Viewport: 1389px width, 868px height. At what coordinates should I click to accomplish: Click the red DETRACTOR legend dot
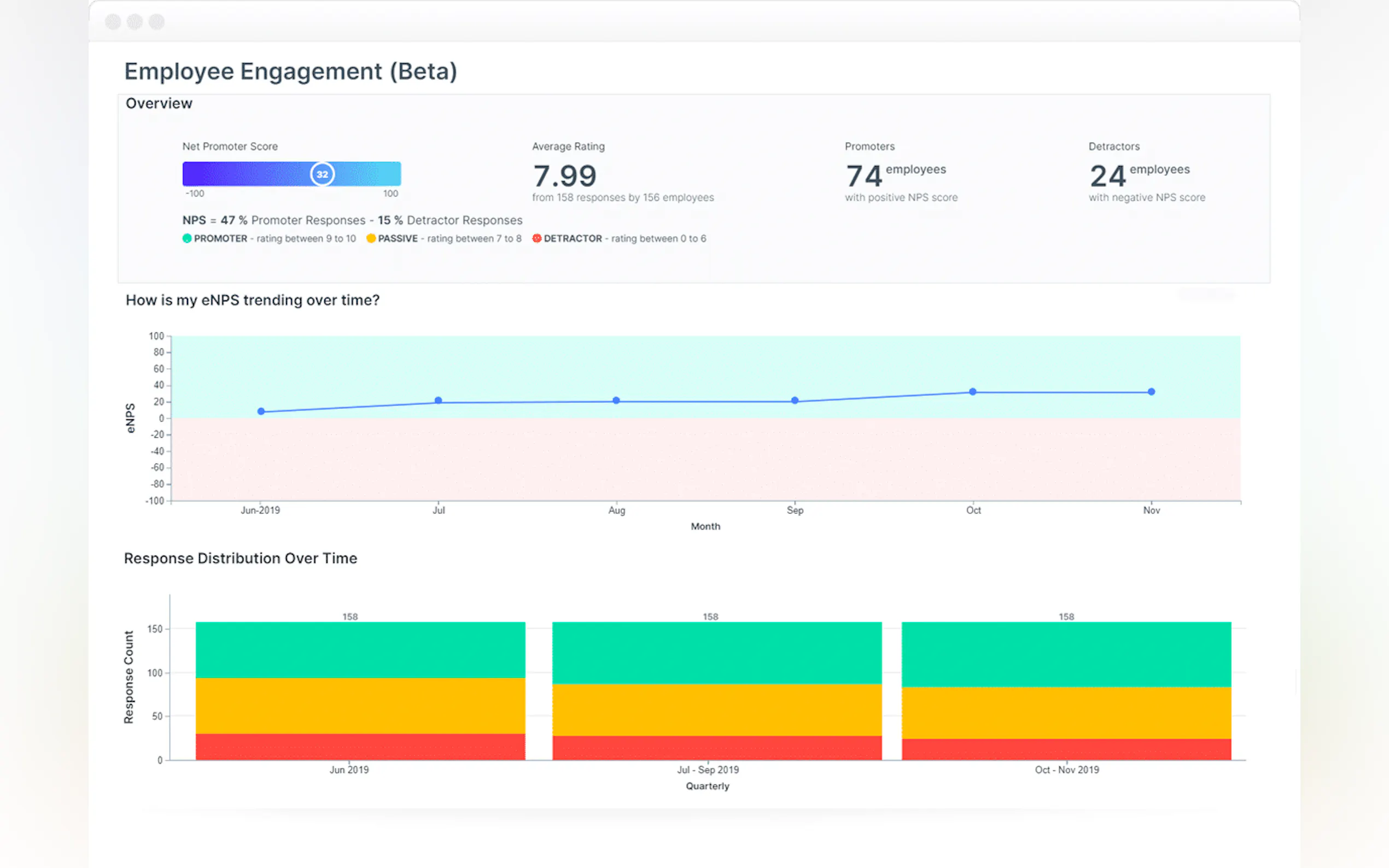[536, 238]
